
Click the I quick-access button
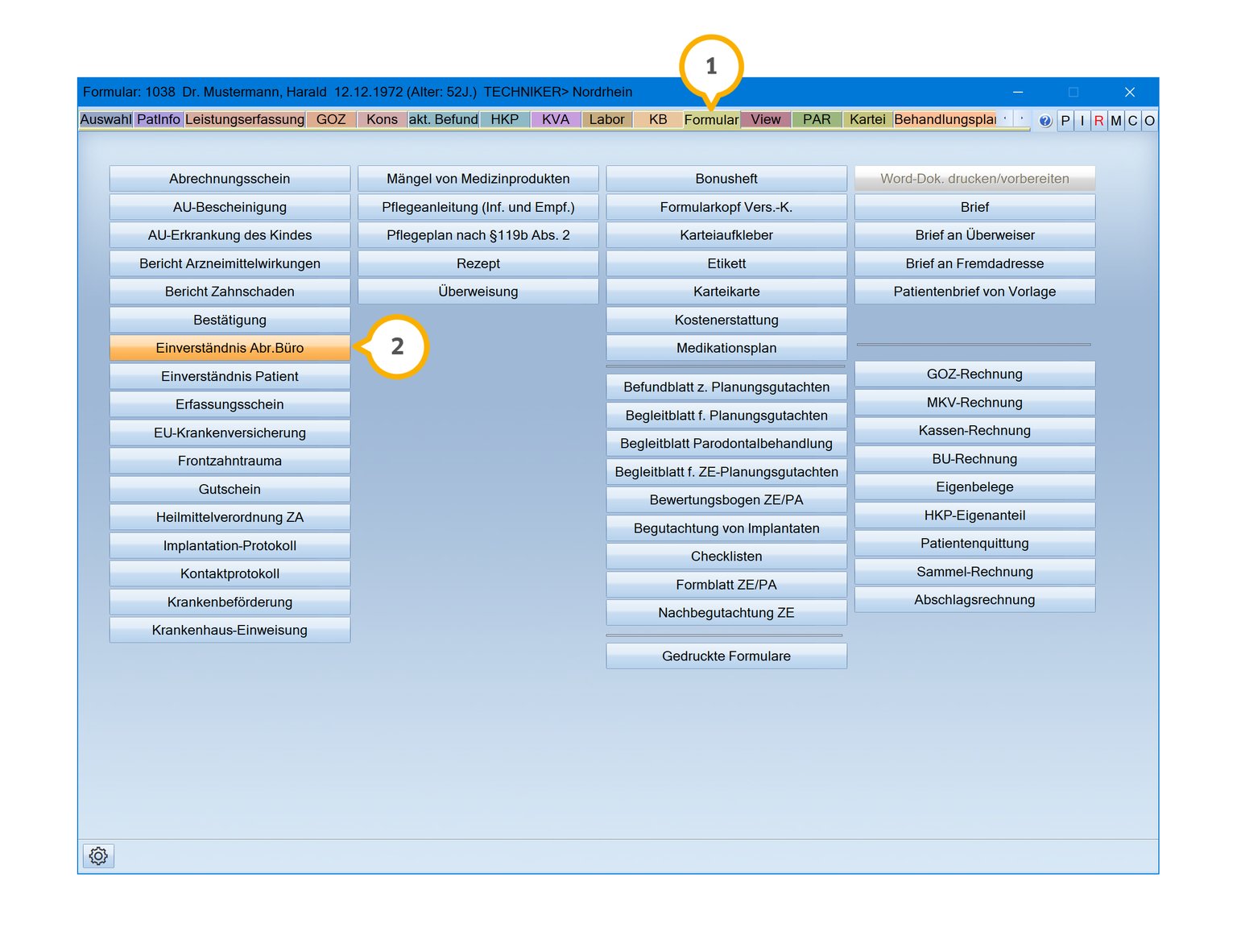(1082, 121)
